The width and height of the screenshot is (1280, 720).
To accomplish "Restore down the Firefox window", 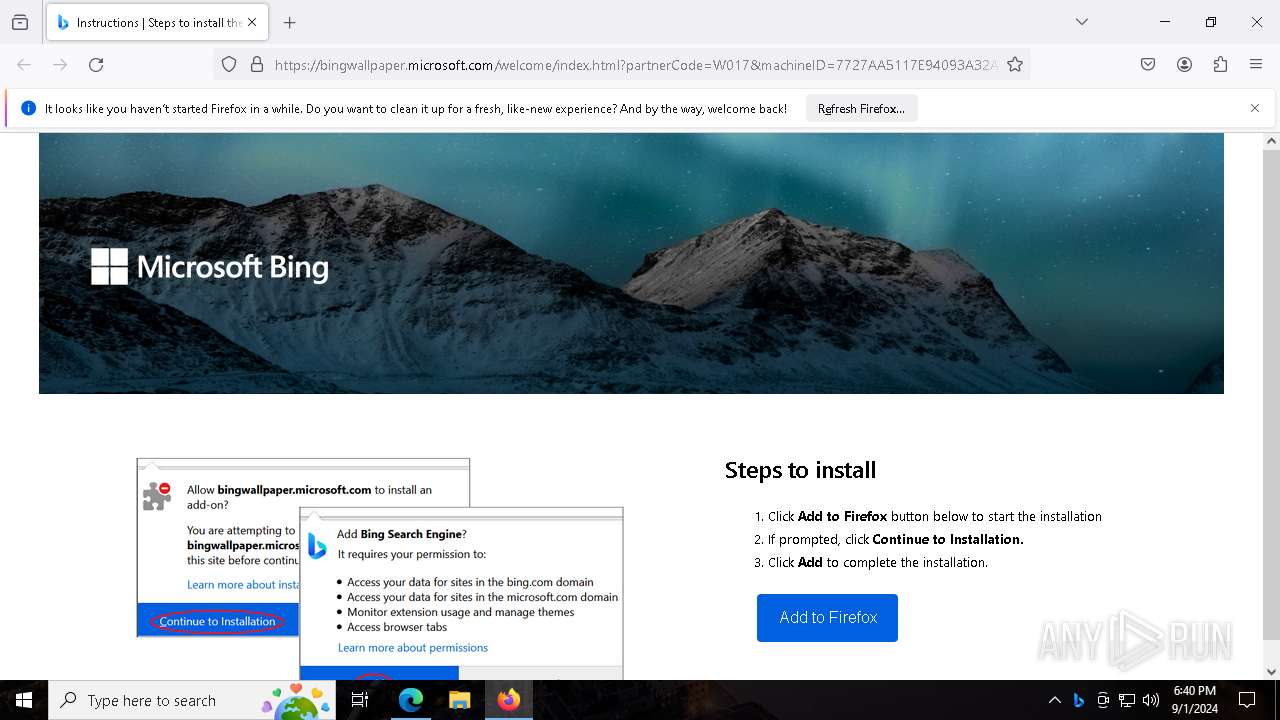I will pos(1211,22).
